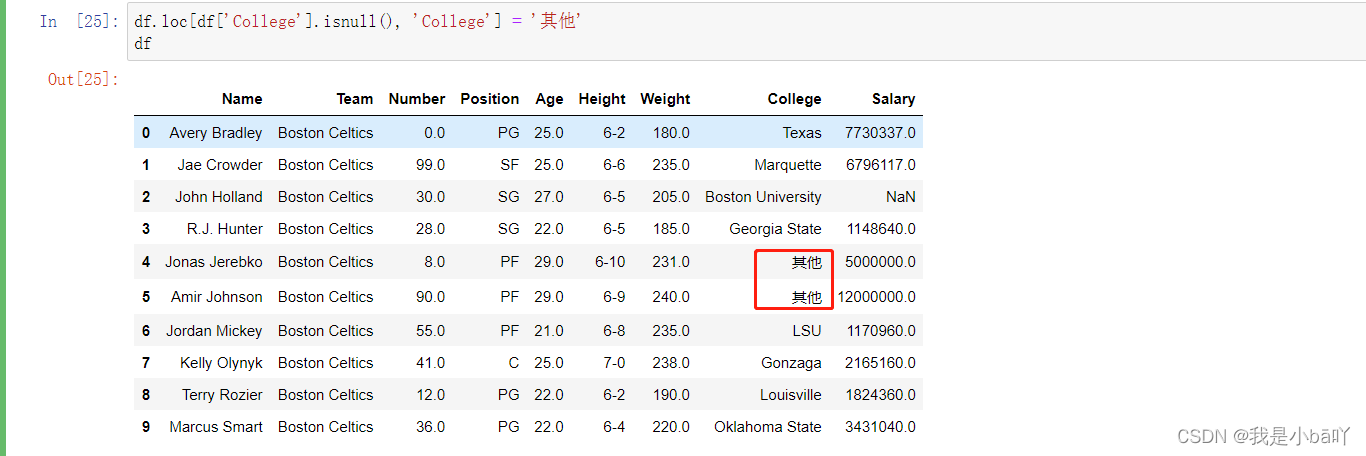Click the weight value 180.0
1366x456 pixels.
click(671, 133)
